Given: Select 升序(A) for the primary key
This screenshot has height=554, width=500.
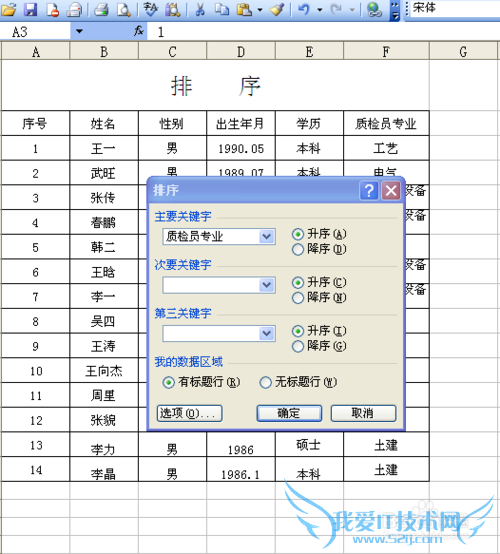Looking at the screenshot, I should [x=298, y=234].
